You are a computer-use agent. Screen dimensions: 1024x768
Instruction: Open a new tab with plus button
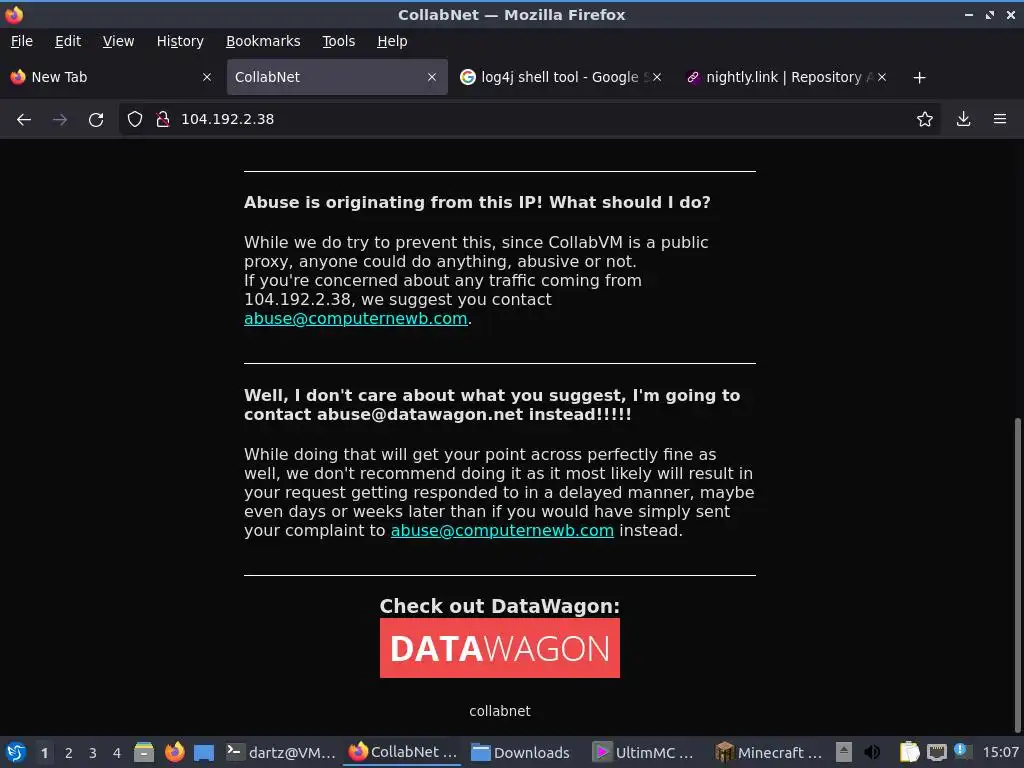(920, 78)
